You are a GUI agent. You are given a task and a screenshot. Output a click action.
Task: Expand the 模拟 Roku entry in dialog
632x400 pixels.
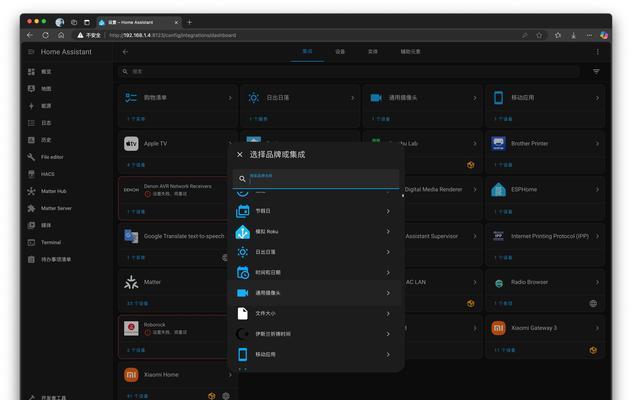click(316, 231)
